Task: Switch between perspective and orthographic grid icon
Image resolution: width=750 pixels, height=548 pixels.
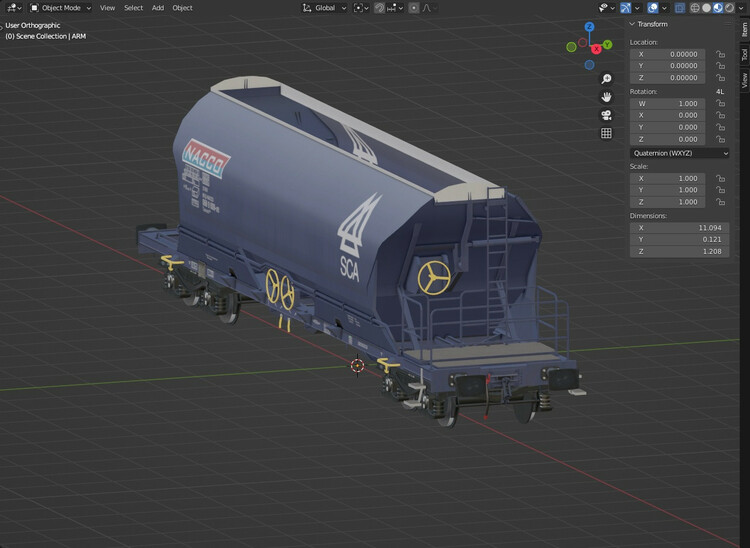Action: point(606,133)
